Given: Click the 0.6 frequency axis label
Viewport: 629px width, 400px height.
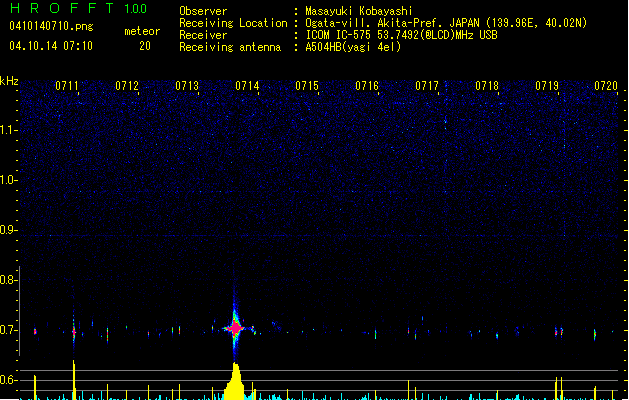Looking at the screenshot, I should 11,380.
